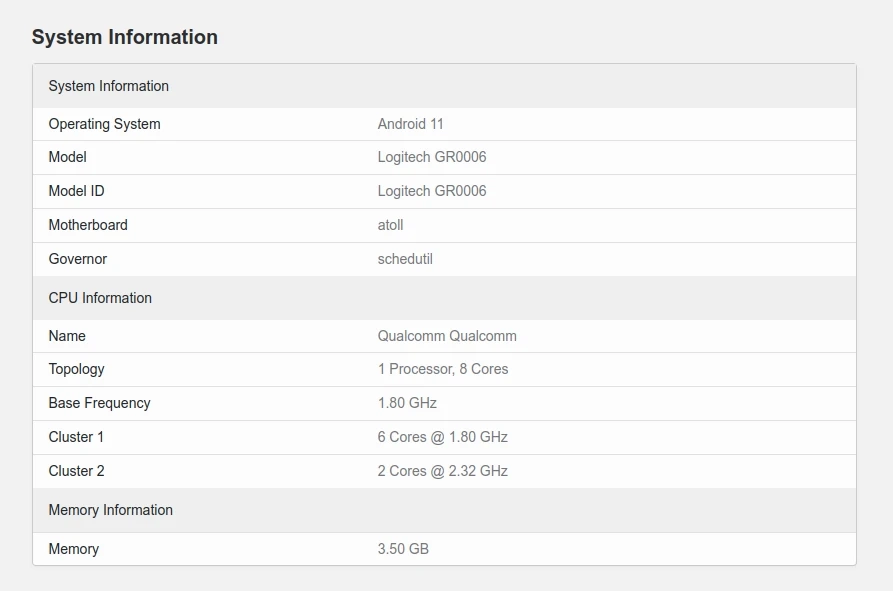Click the Android 11 value
893x591 pixels.
[410, 124]
